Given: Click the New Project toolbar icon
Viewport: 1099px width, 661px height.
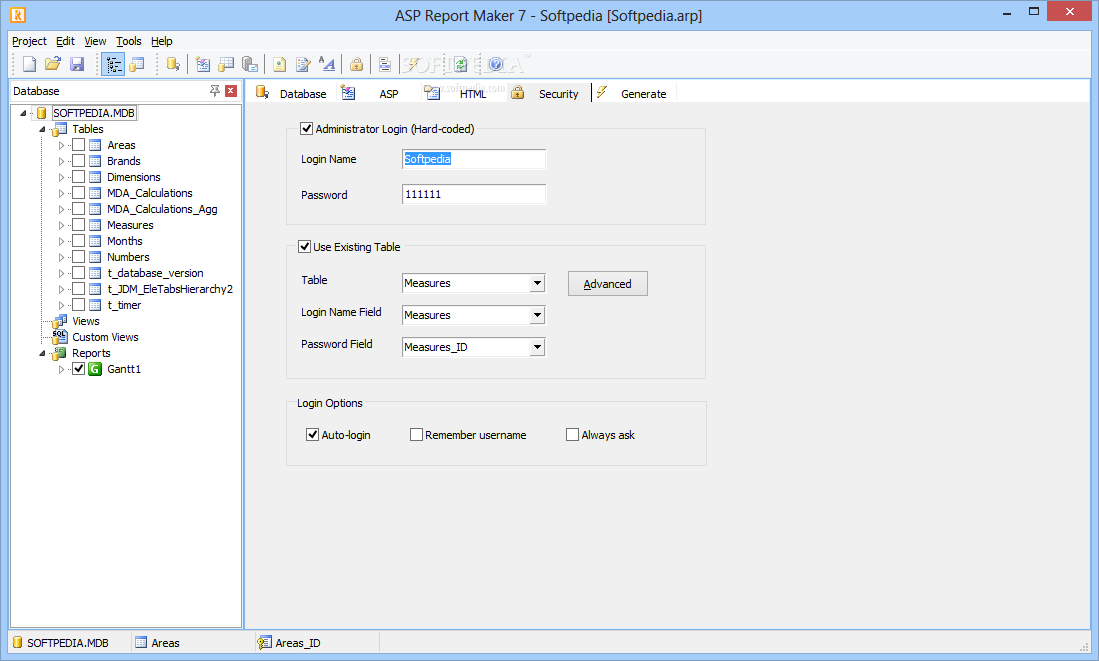Looking at the screenshot, I should [x=29, y=64].
